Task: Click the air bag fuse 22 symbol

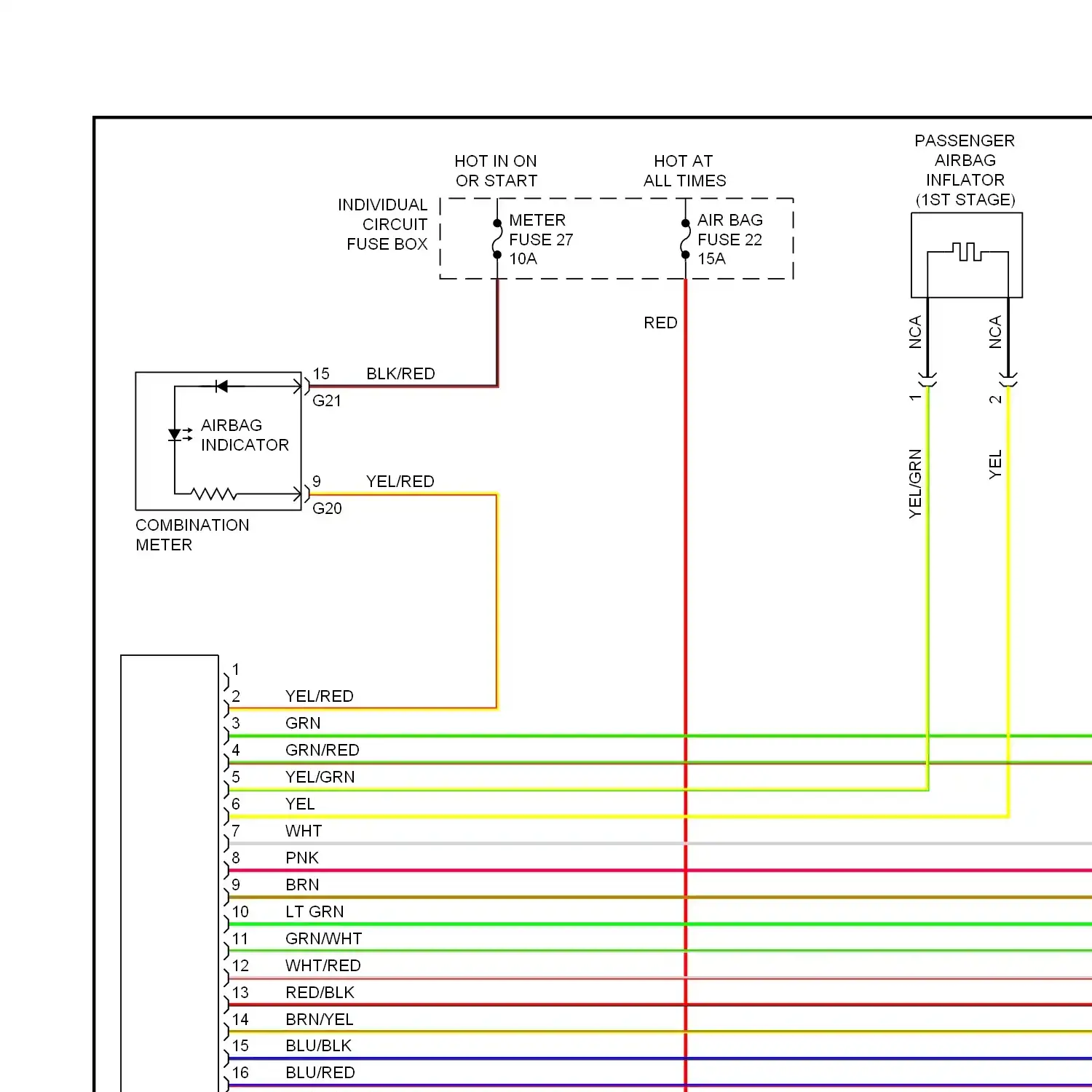Action: pos(685,240)
